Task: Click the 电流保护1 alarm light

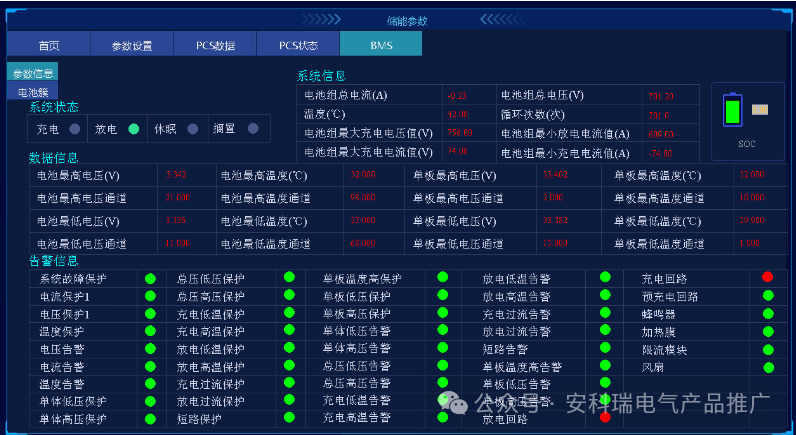Action: (150, 296)
